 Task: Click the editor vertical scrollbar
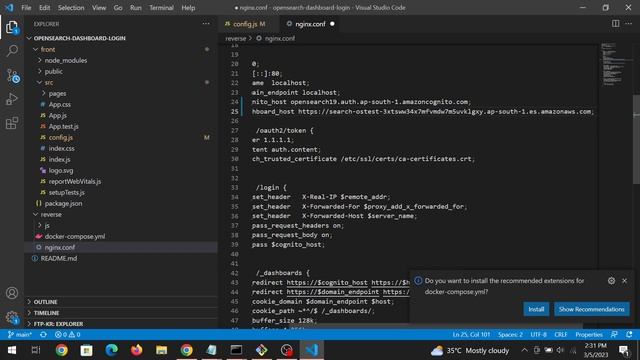(636, 140)
